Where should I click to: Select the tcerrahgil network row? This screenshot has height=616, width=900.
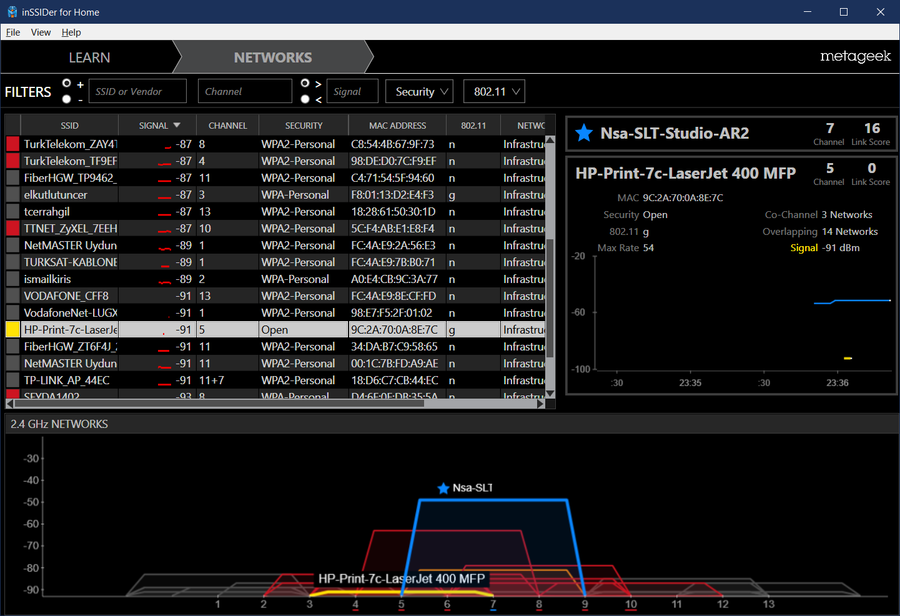pyautogui.click(x=275, y=212)
